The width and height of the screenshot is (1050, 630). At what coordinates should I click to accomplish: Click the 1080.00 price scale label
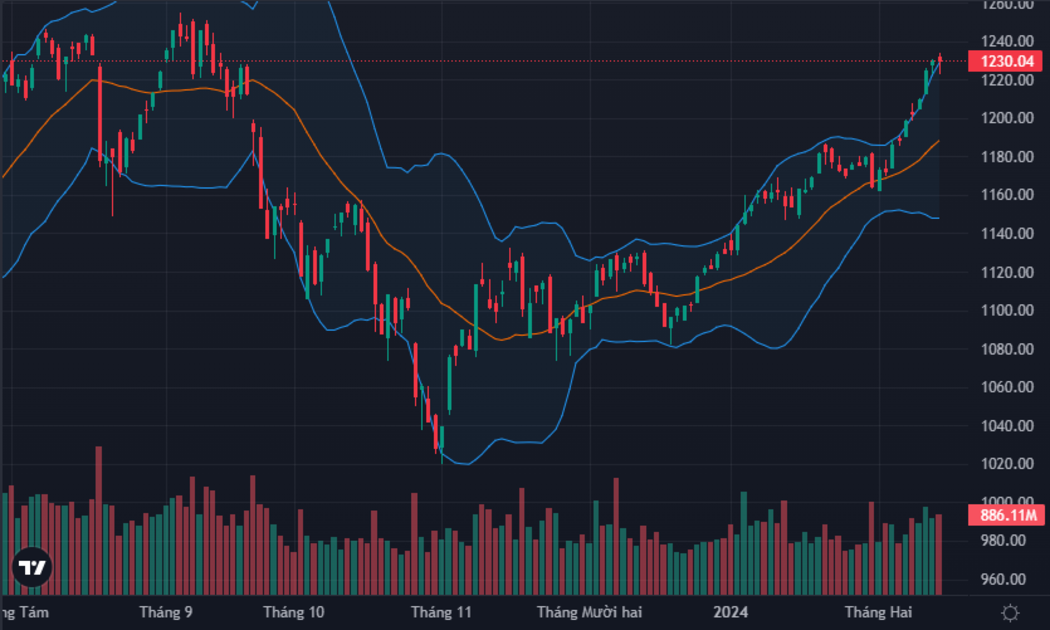pyautogui.click(x=1007, y=349)
